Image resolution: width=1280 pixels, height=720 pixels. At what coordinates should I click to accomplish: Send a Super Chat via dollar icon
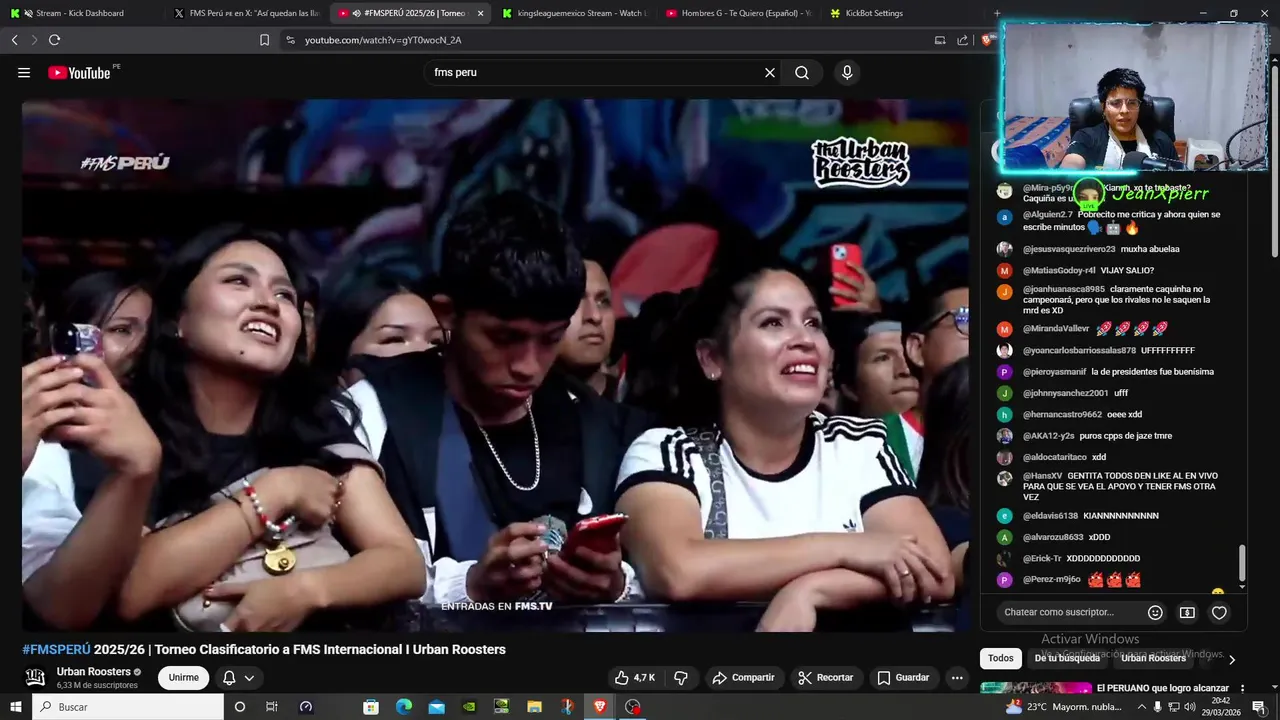pos(1187,612)
